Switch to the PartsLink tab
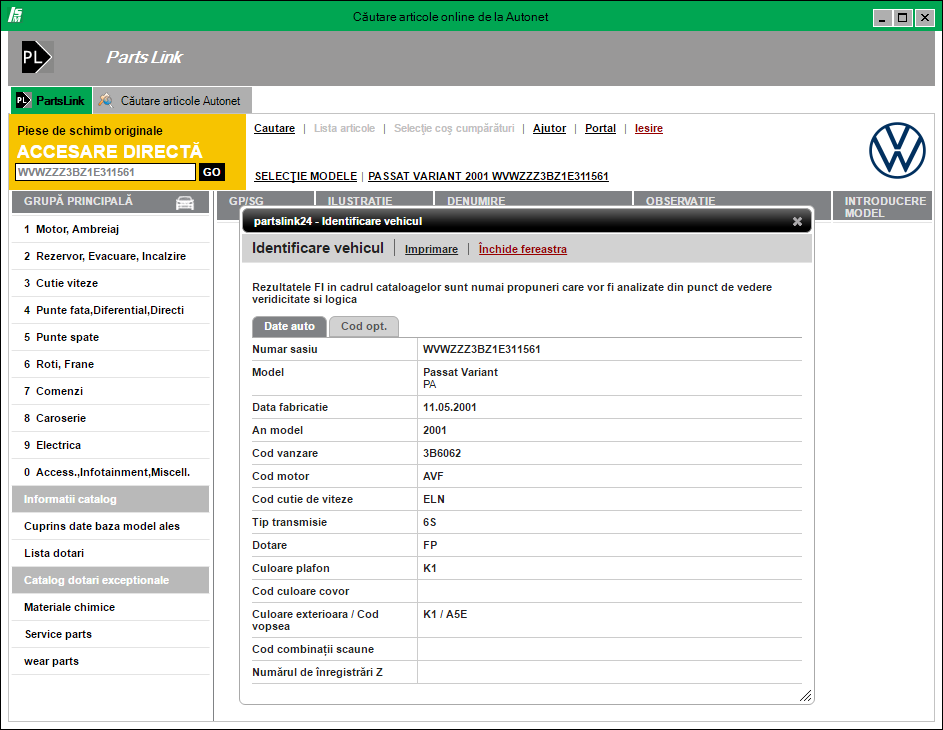This screenshot has height=730, width=943. click(x=51, y=100)
